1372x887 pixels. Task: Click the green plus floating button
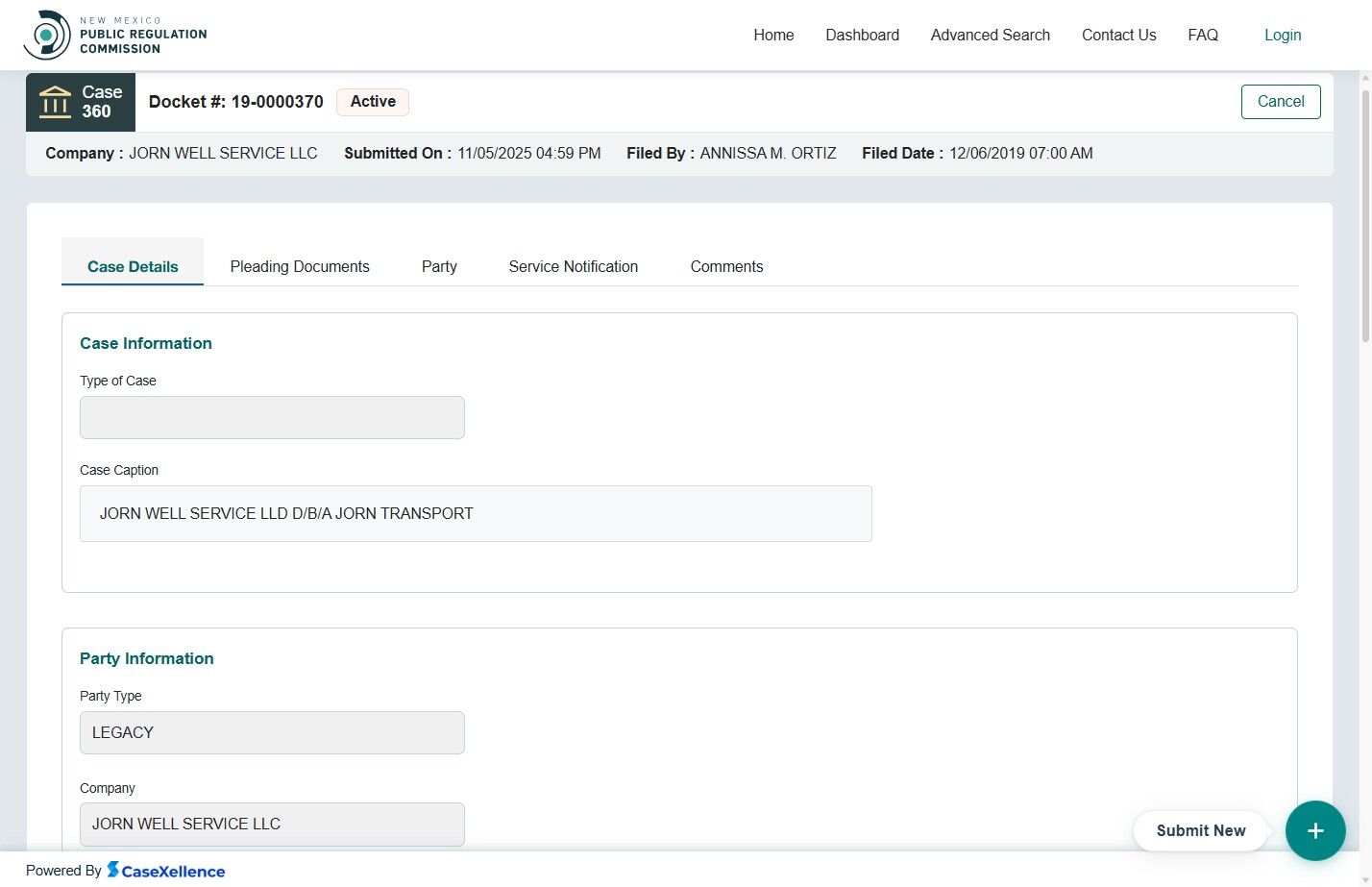click(x=1315, y=830)
